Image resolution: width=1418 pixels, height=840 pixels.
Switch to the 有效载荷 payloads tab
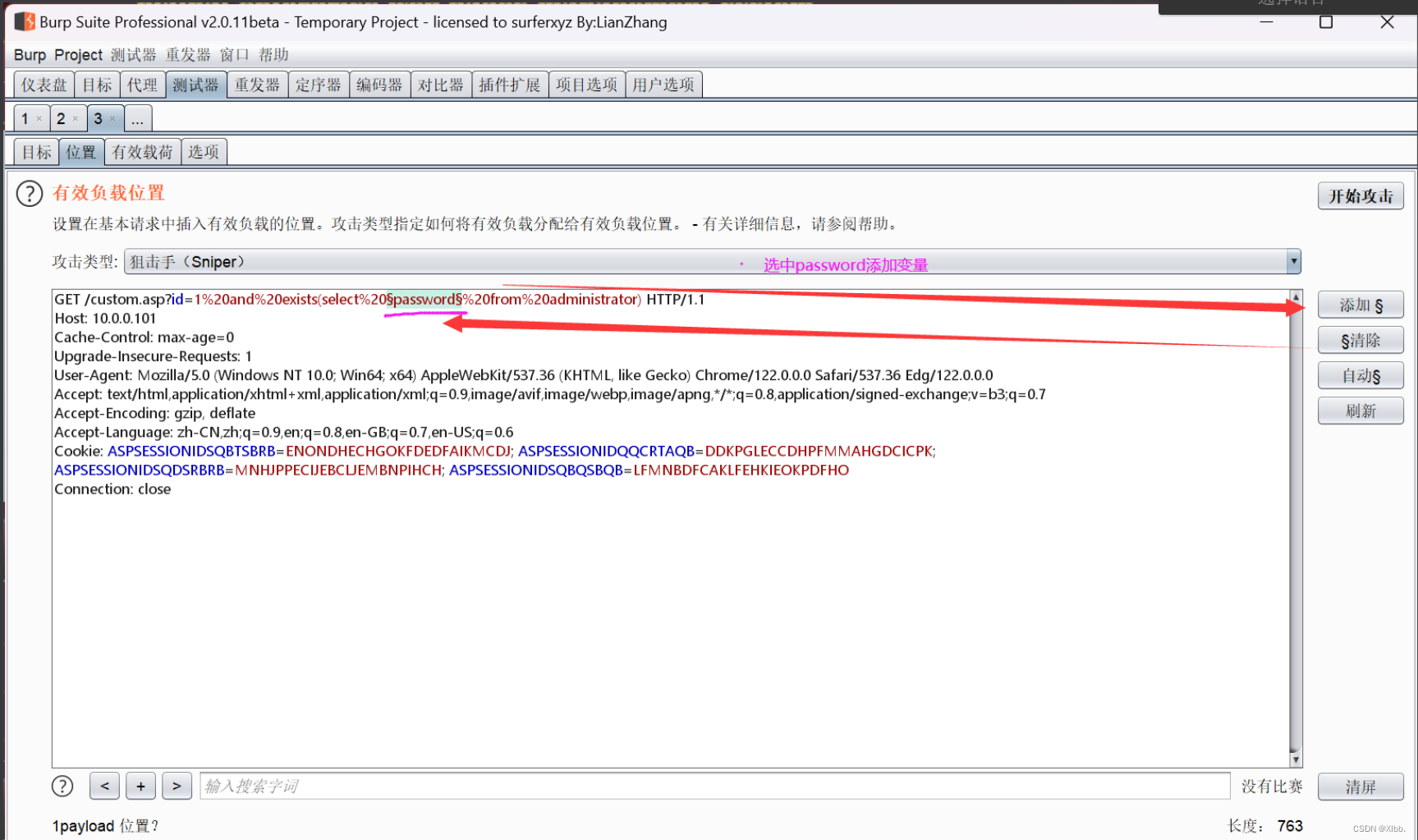pos(143,151)
